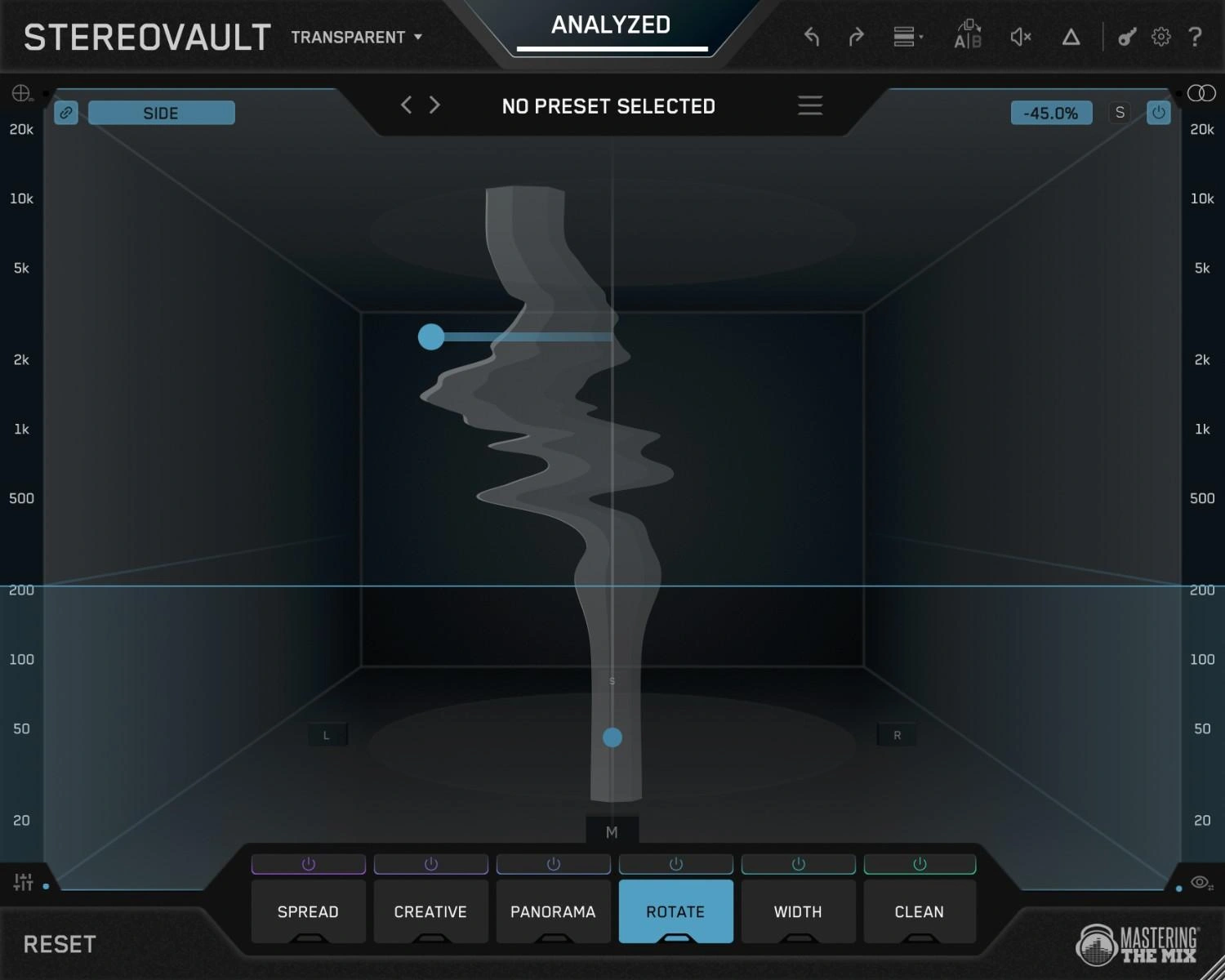The height and width of the screenshot is (980, 1225).
Task: Switch to the CLEAN tab
Action: (920, 911)
